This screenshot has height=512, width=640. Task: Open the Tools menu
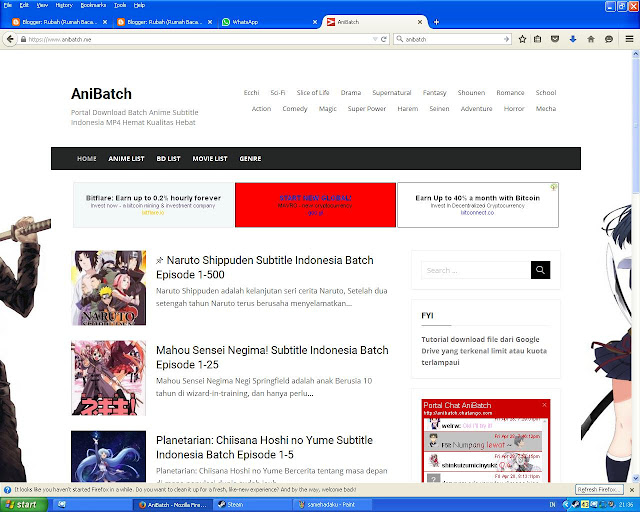(120, 5)
